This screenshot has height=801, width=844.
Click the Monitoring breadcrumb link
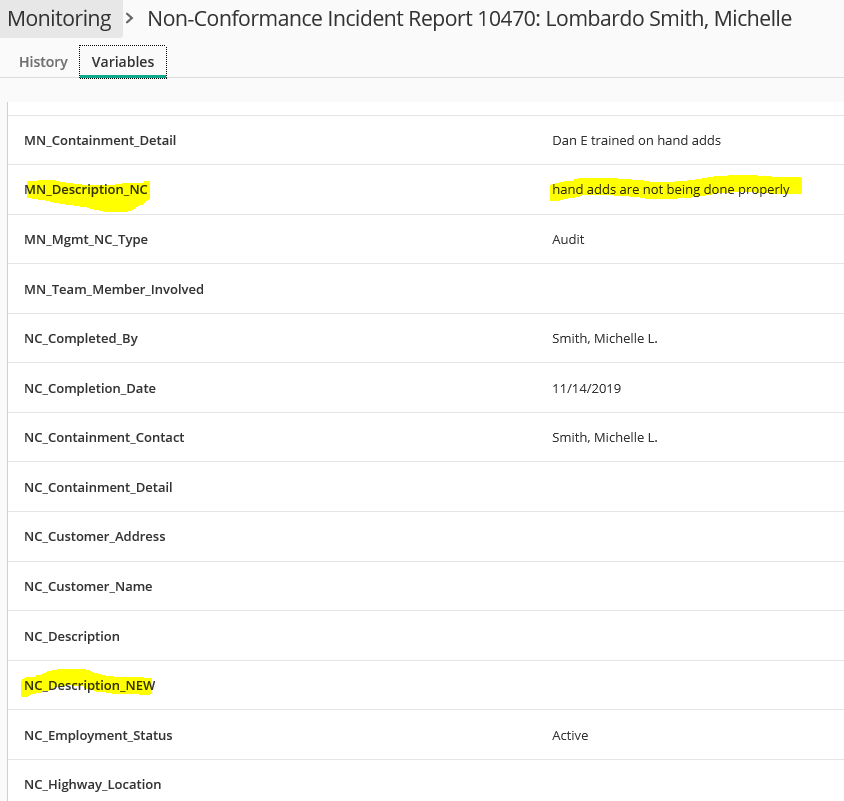60,18
